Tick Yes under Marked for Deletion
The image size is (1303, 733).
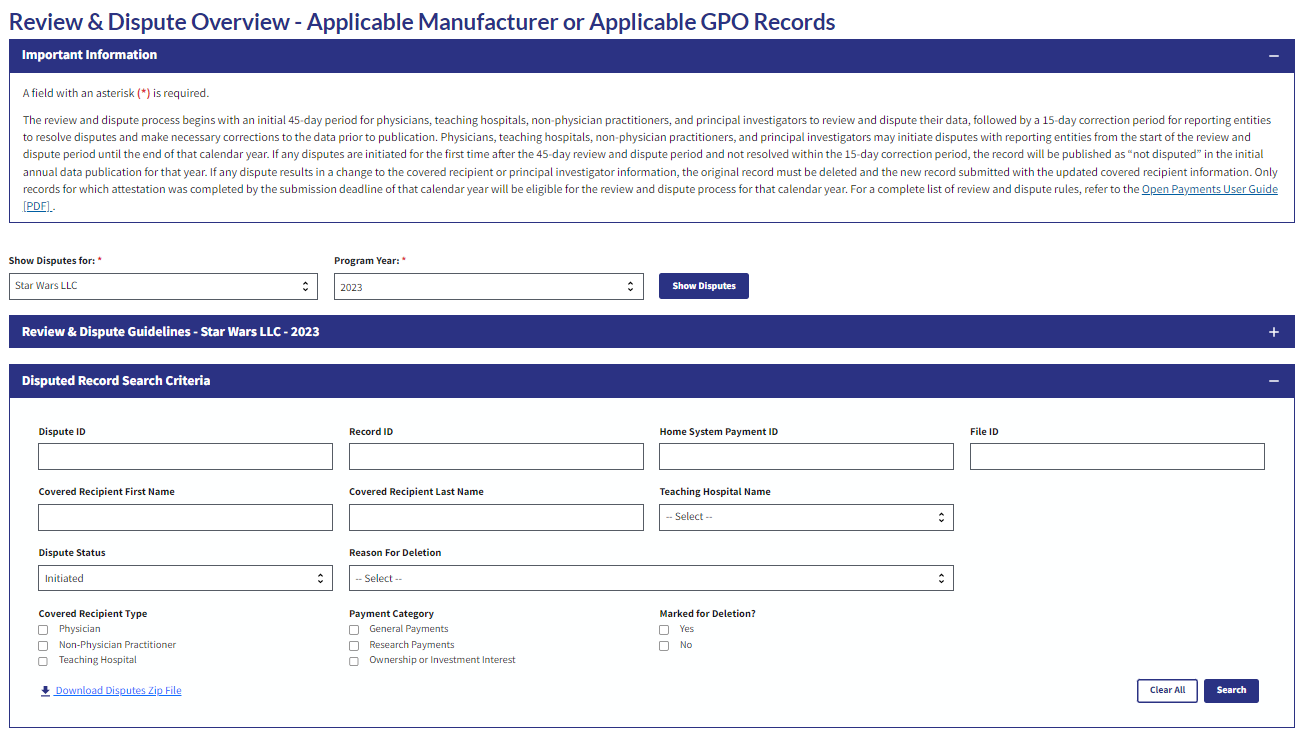pyautogui.click(x=664, y=630)
